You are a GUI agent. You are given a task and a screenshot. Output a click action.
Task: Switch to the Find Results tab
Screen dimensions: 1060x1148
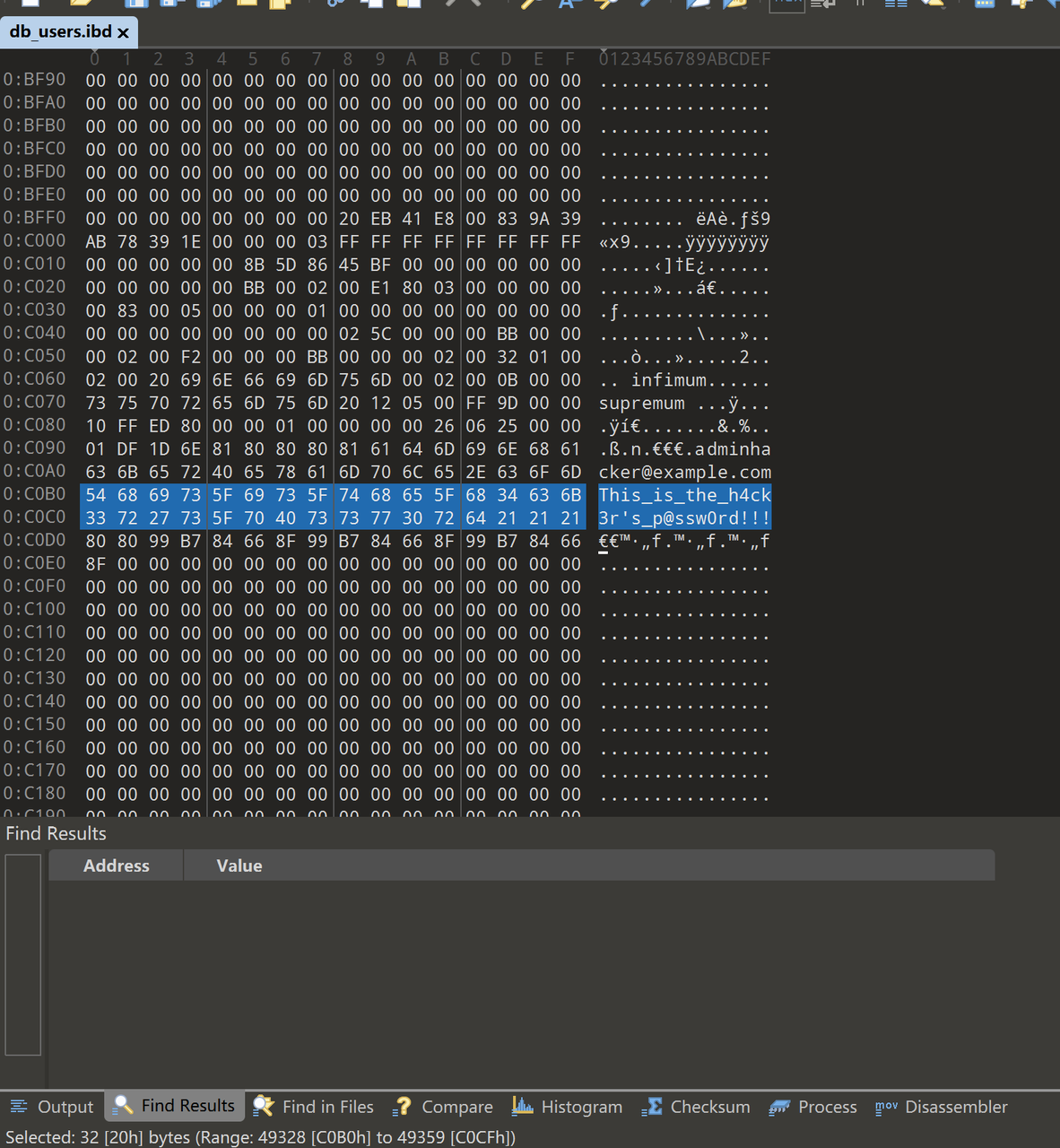[x=175, y=1106]
